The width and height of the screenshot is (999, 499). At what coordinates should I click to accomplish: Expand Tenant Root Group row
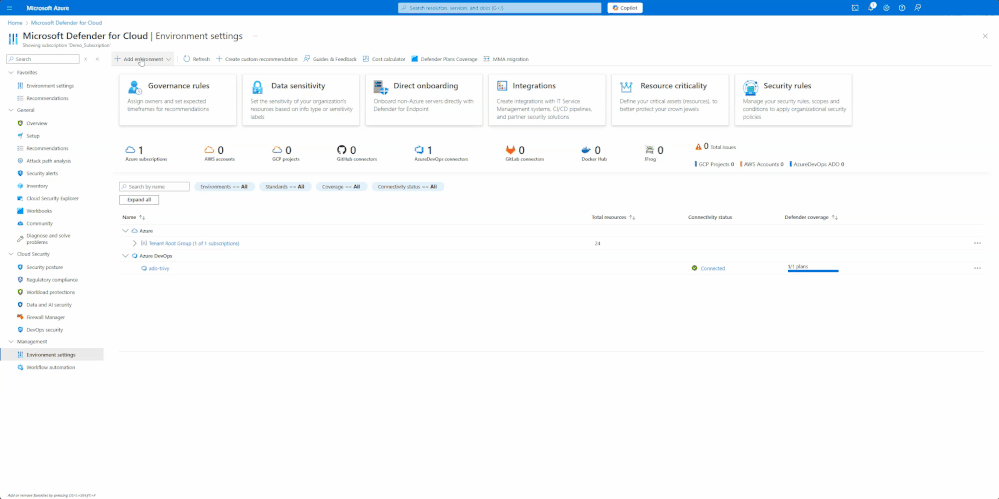tap(134, 243)
